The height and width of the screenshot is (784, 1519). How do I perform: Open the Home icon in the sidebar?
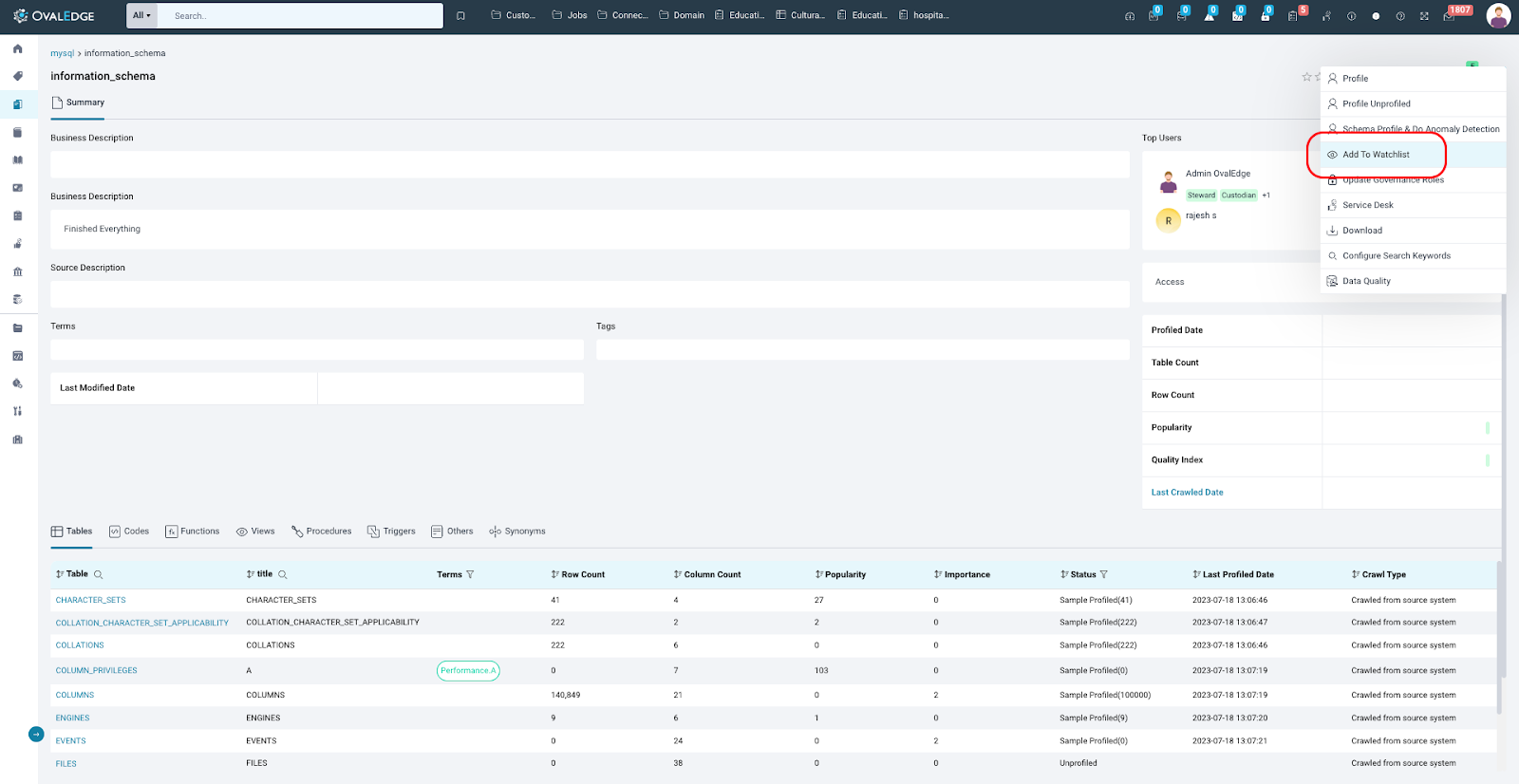click(17, 48)
